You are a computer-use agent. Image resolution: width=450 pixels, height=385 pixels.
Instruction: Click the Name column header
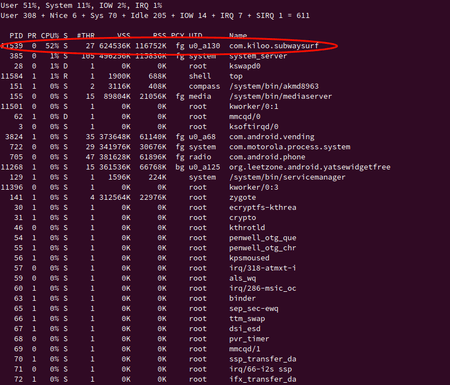click(x=238, y=36)
